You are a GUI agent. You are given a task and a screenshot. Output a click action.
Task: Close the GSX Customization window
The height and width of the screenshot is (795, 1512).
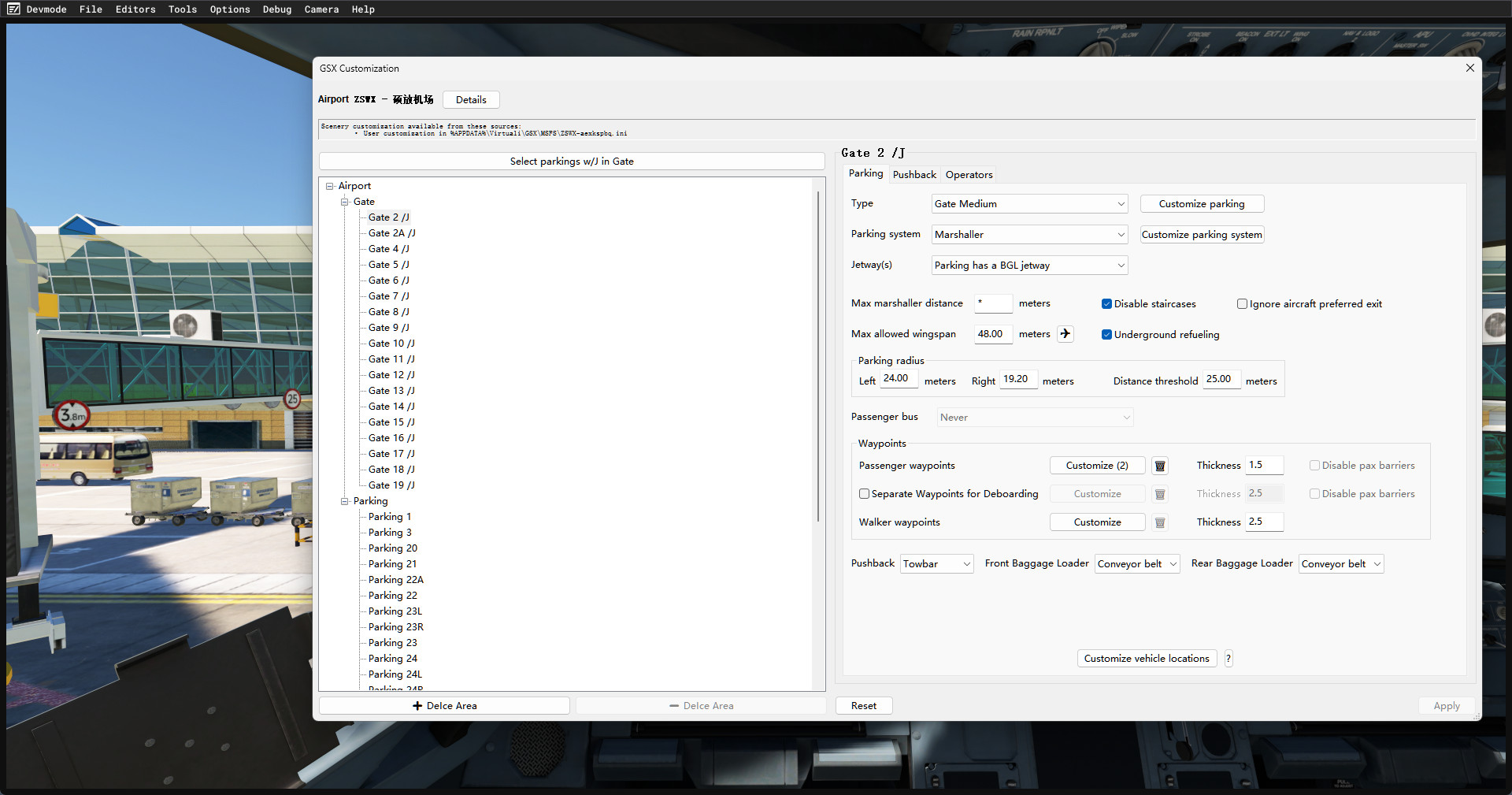coord(1469,68)
